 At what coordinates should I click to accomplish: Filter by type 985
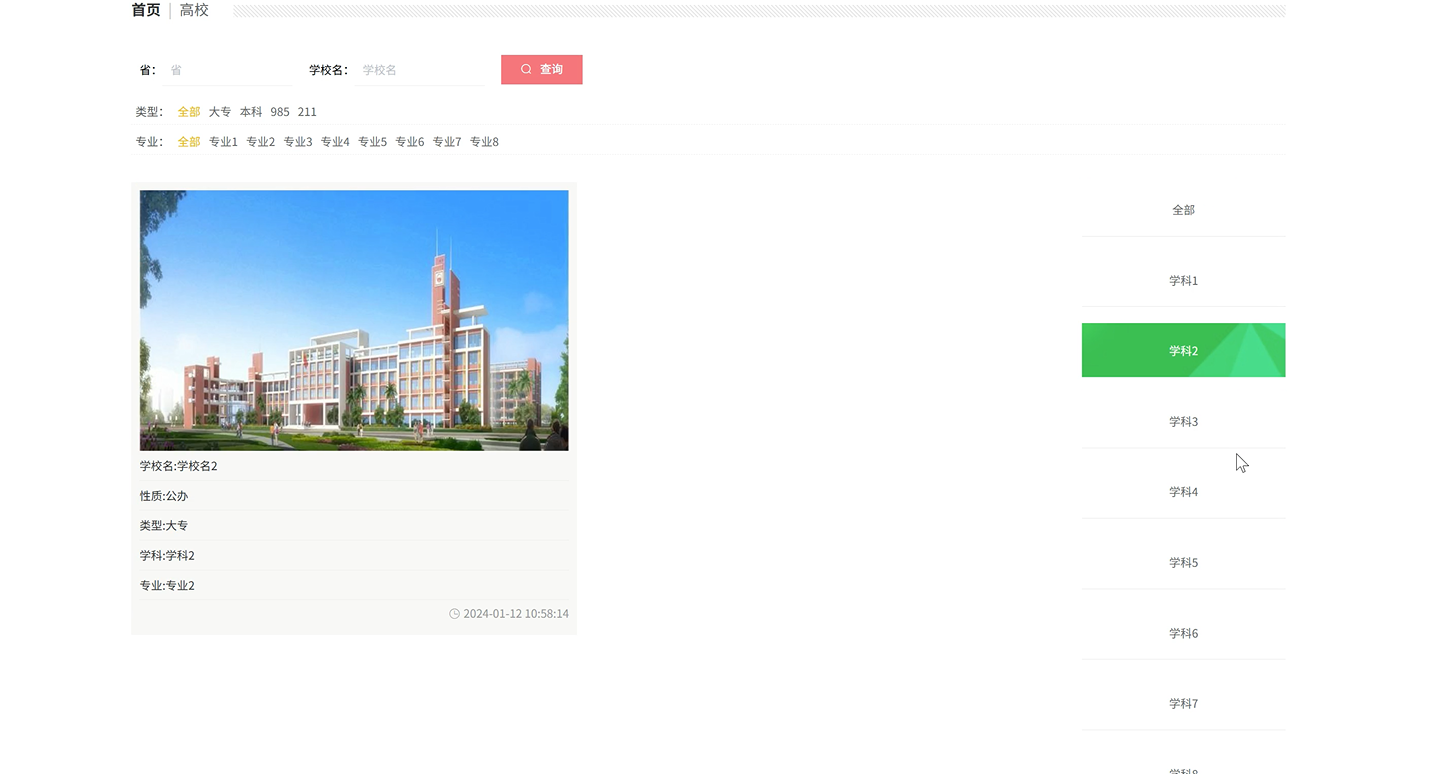tap(280, 112)
